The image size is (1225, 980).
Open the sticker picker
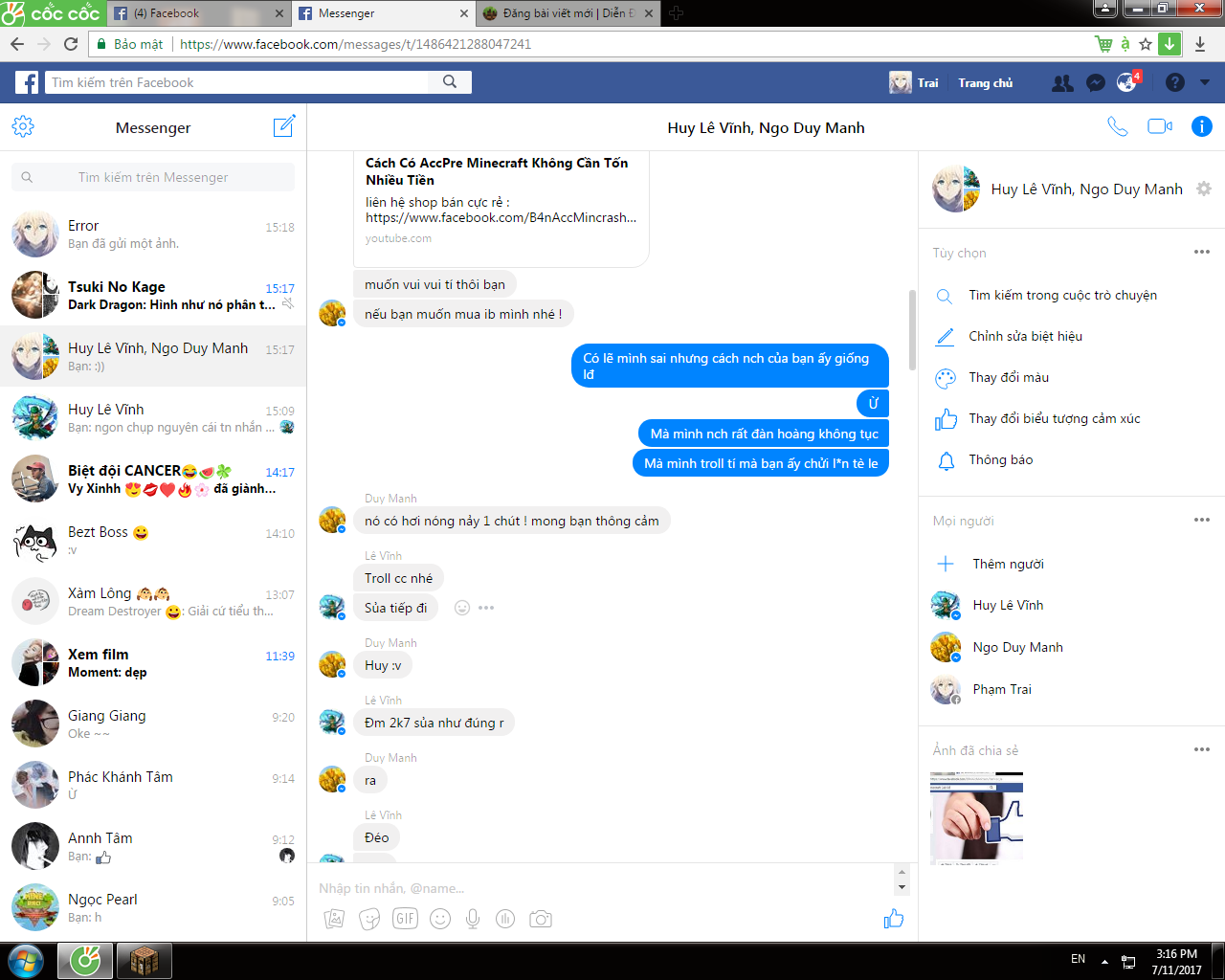tap(369, 919)
